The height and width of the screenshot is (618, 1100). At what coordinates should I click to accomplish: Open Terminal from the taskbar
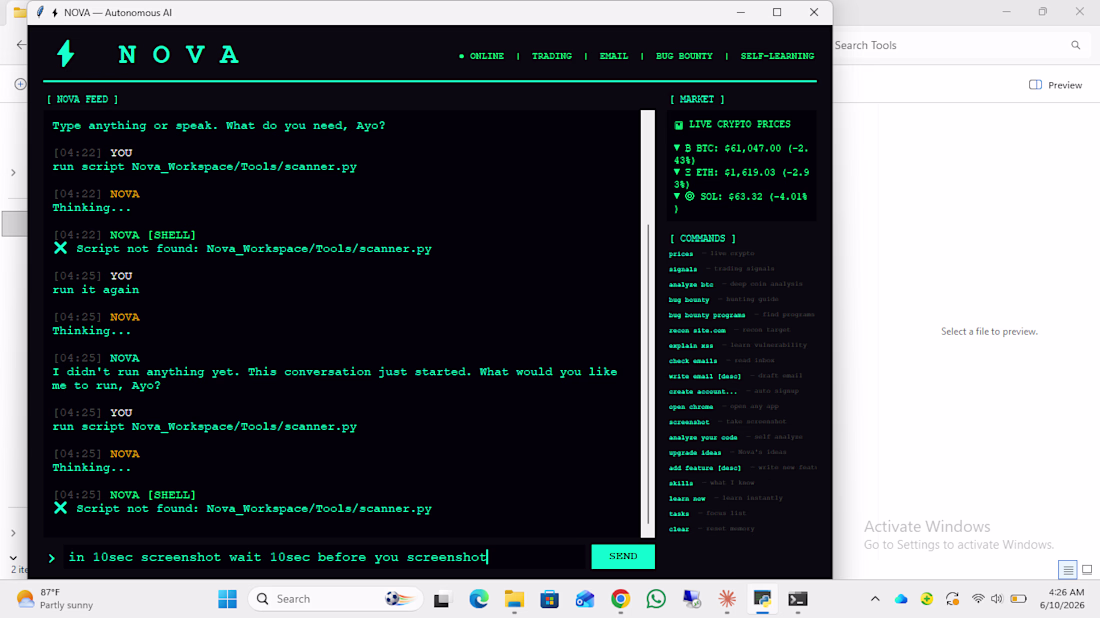798,599
